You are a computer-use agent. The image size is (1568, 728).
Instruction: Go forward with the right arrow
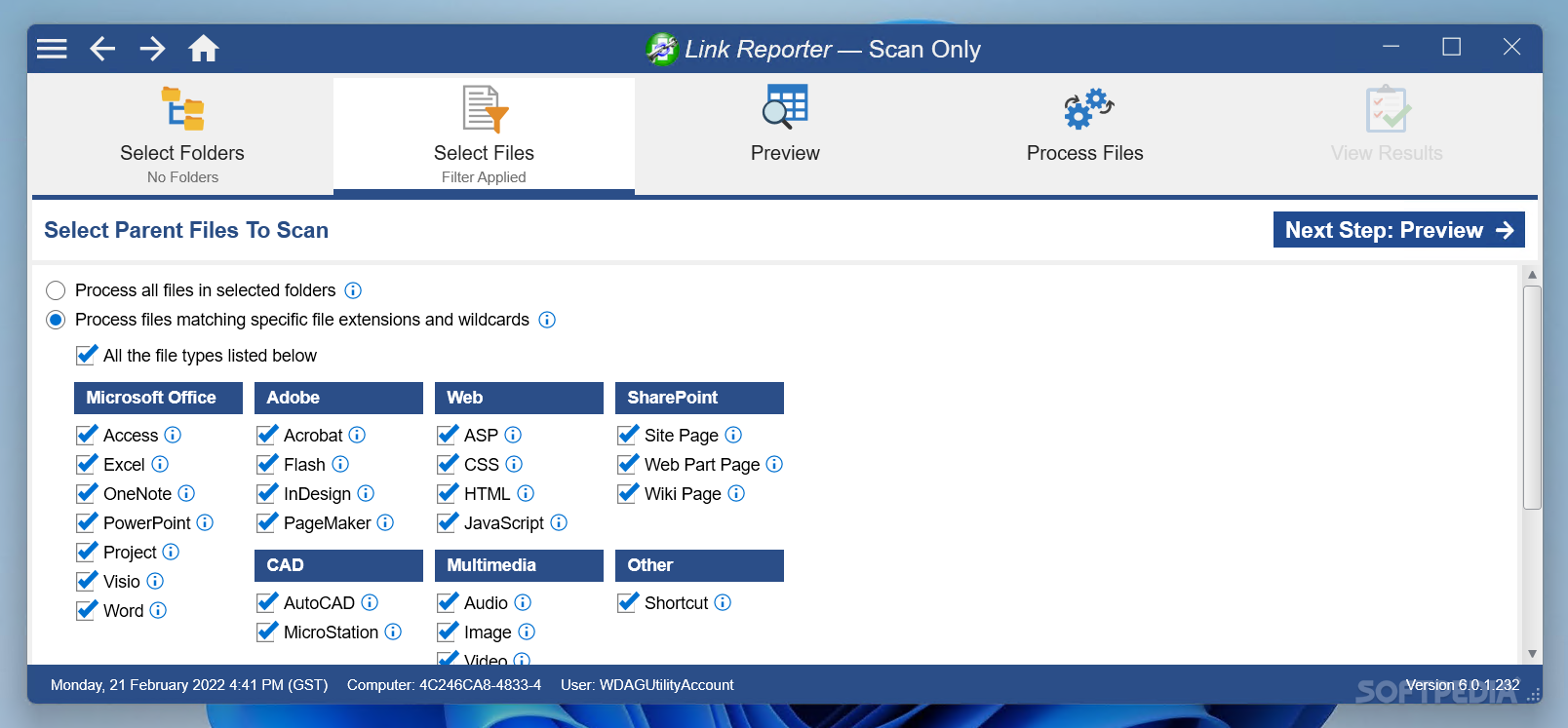point(152,49)
